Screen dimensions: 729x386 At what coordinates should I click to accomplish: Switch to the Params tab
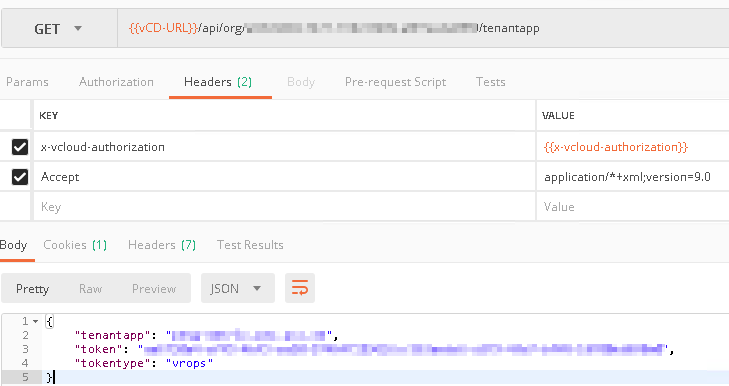click(x=27, y=82)
